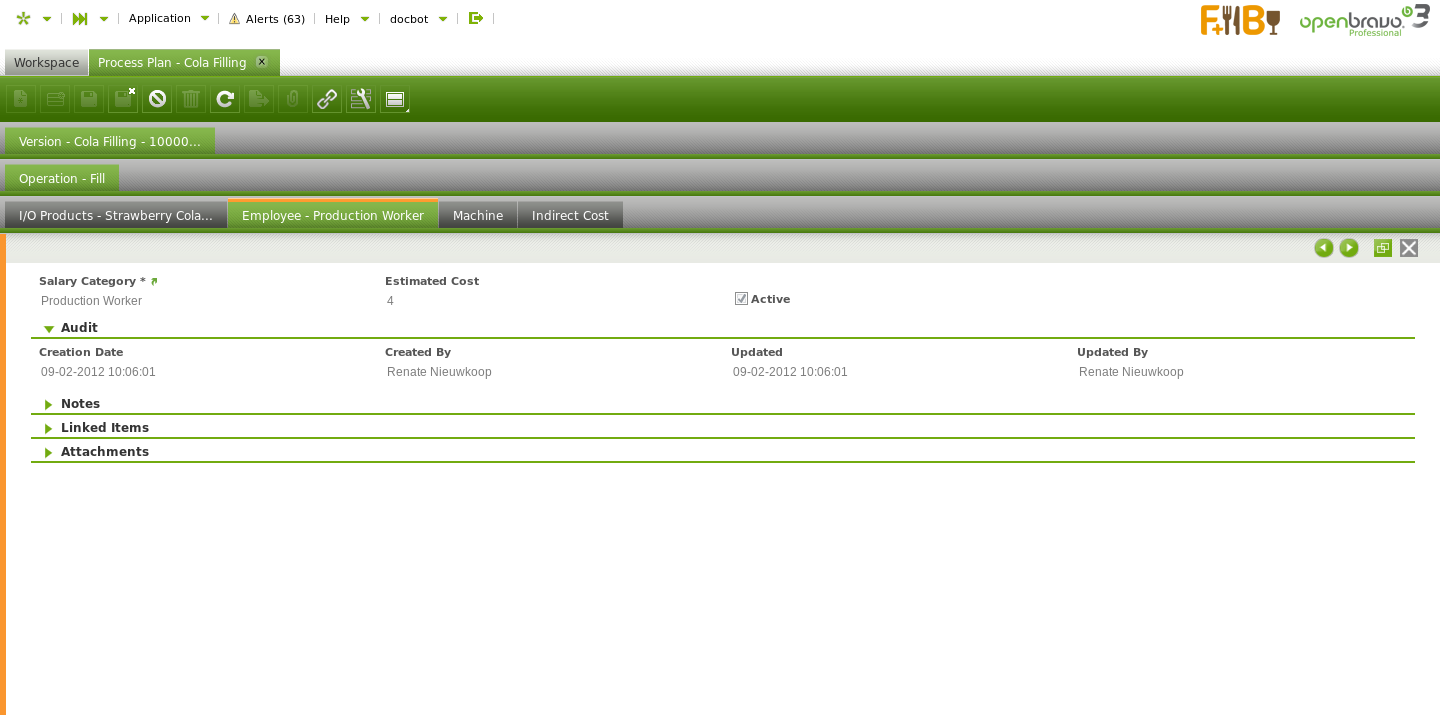This screenshot has width=1440, height=715.
Task: Maximize the Employee form panel
Action: coord(1383,248)
